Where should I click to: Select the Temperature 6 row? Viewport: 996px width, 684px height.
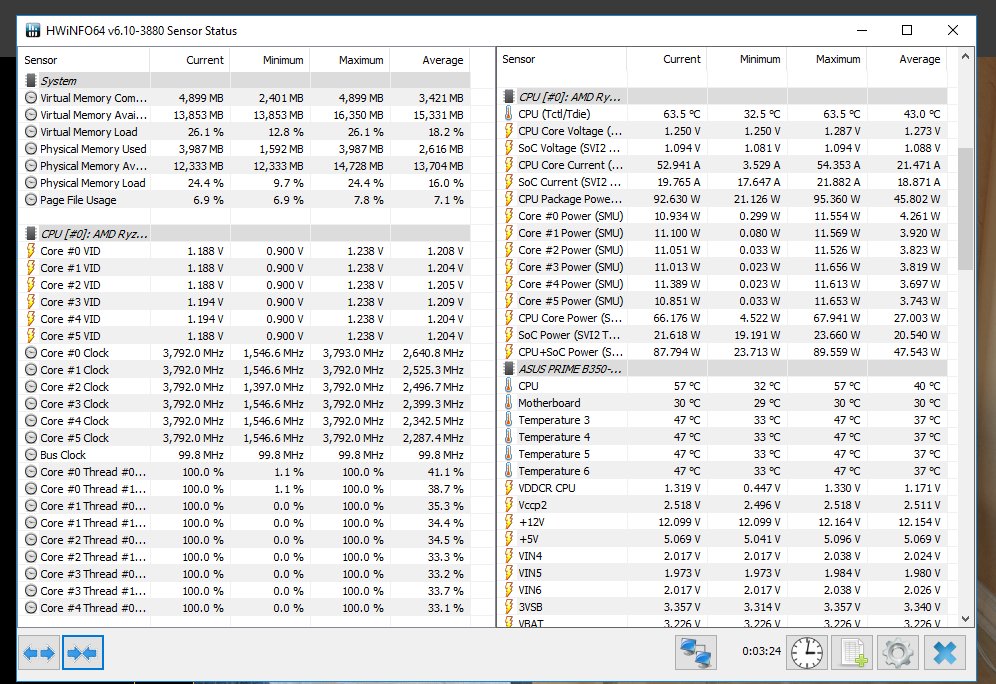pyautogui.click(x=722, y=471)
